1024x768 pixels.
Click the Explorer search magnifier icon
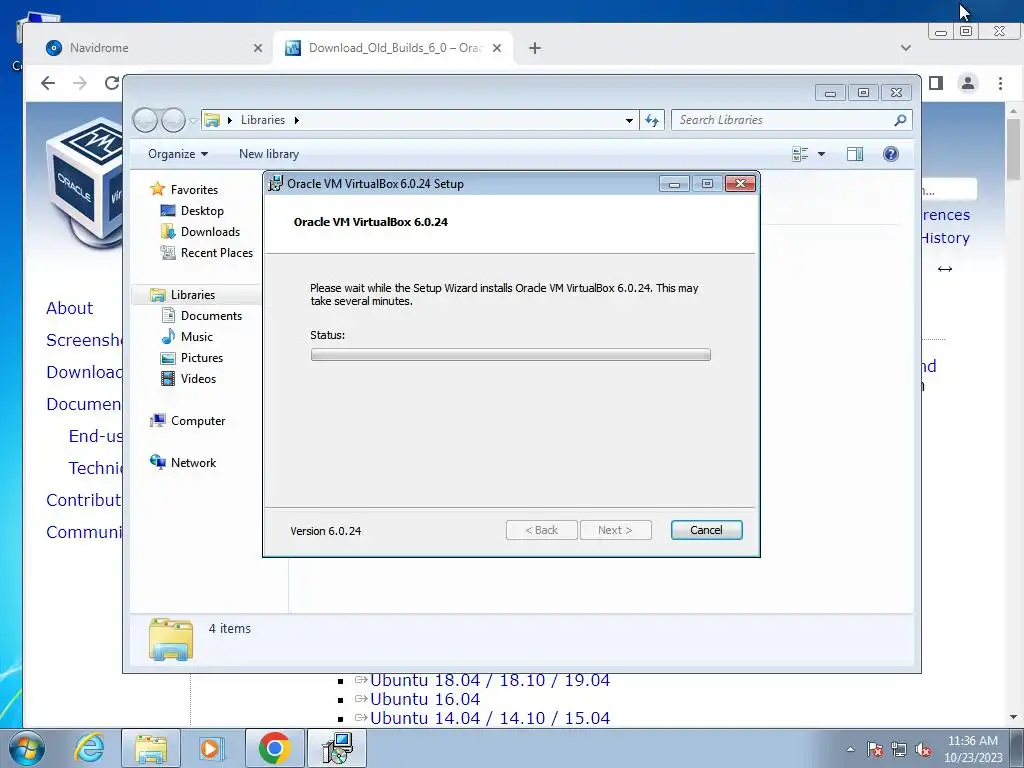pyautogui.click(x=900, y=120)
